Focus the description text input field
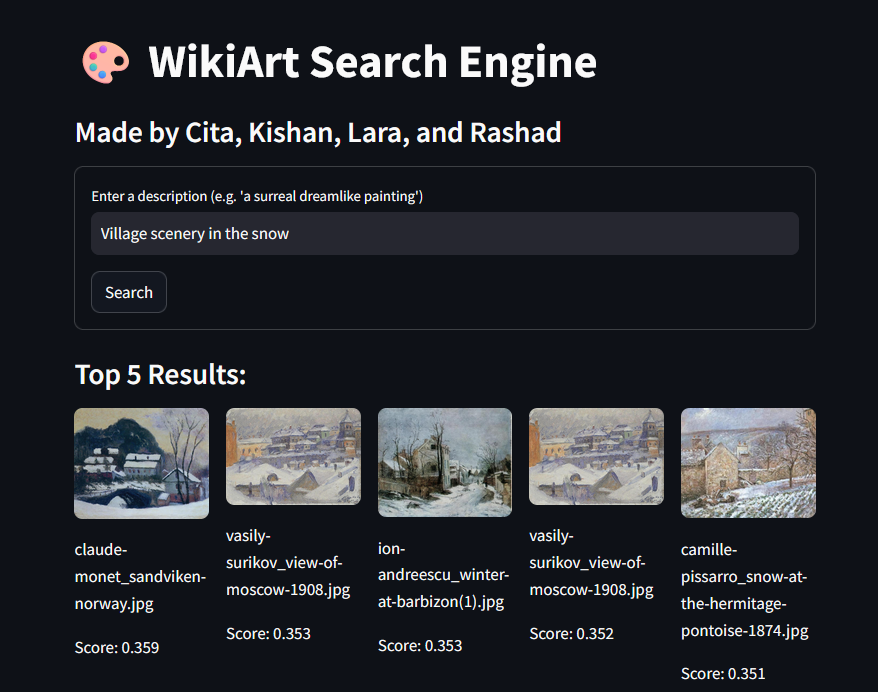The width and height of the screenshot is (878, 692). (x=444, y=233)
